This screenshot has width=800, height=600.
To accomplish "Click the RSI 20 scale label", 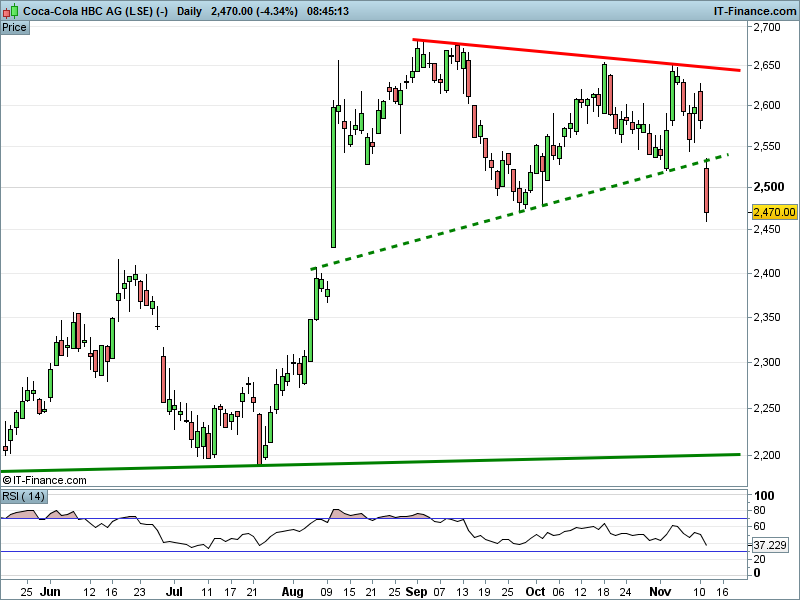I will click(759, 559).
